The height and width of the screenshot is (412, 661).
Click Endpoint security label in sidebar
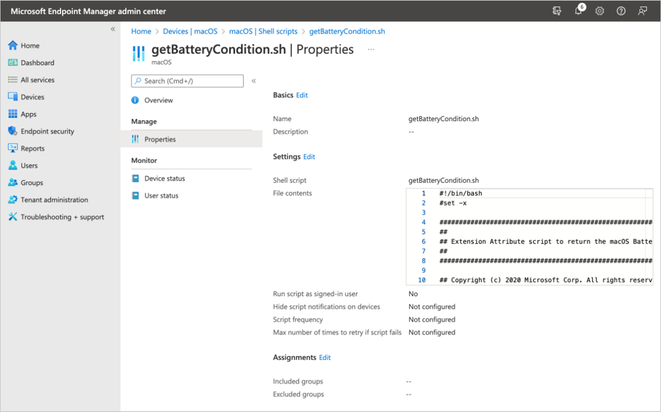click(x=47, y=131)
